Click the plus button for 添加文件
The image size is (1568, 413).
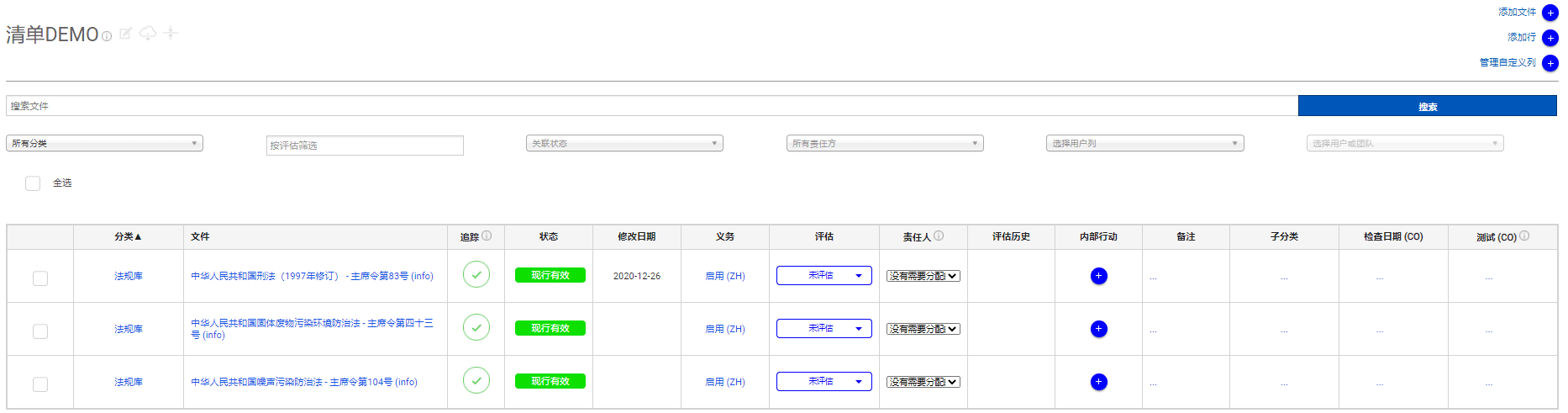point(1550,13)
